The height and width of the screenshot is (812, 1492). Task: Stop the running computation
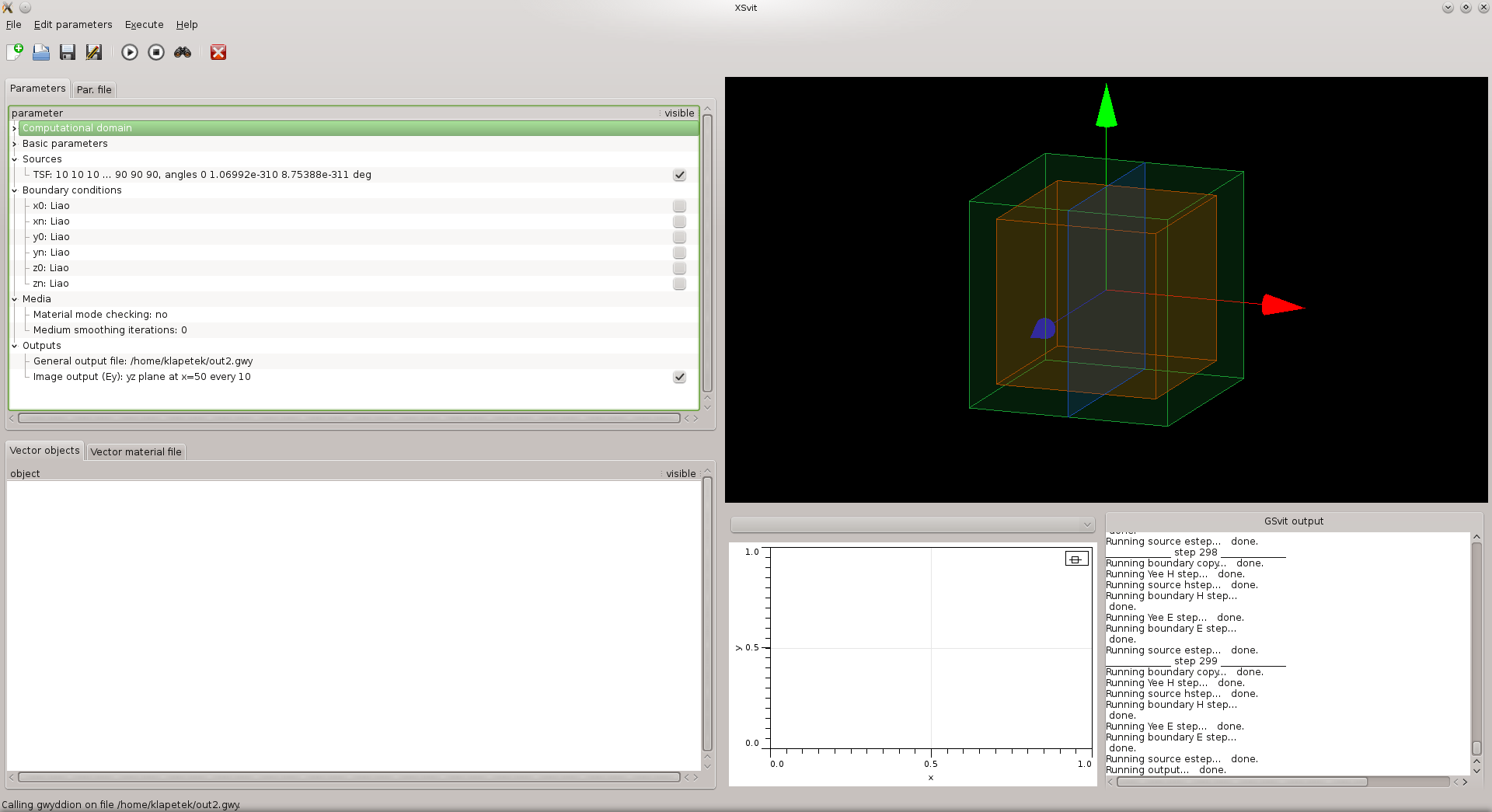(x=156, y=52)
